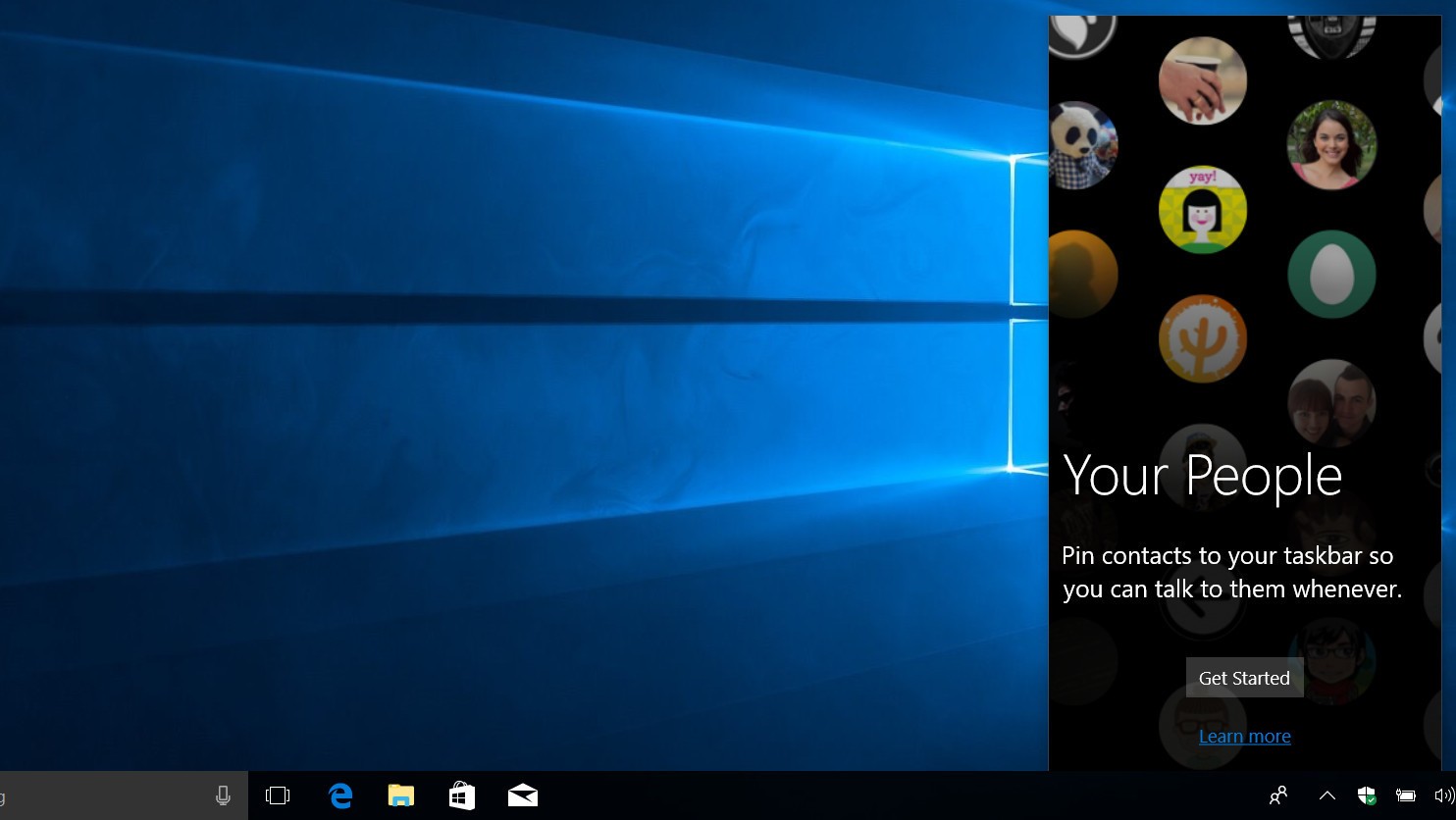Expand the hidden tray icons chevron
Screen dimensions: 1456x820
(1326, 795)
